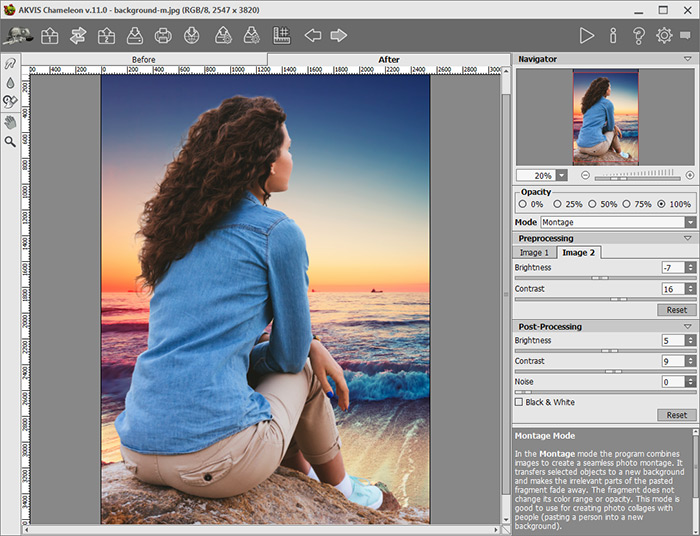Click the undo left arrow
This screenshot has width=700, height=536.
(x=312, y=35)
